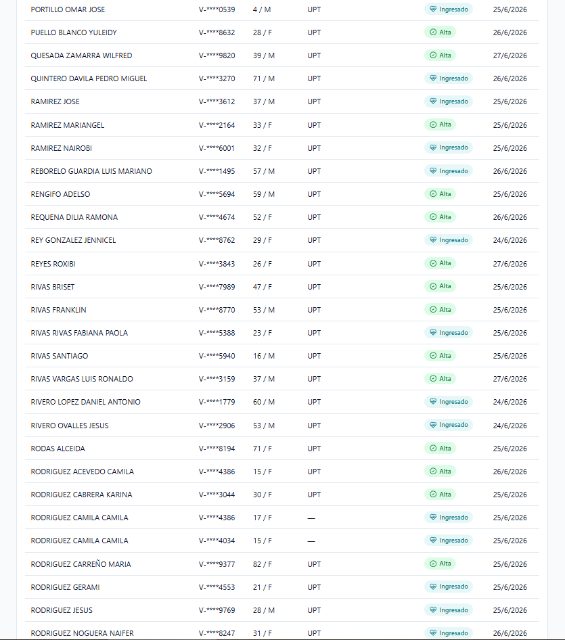Click Alta check icon in RIVAS SANTIAGO row
Screen dimensions: 565x640
pyautogui.click(x=433, y=356)
